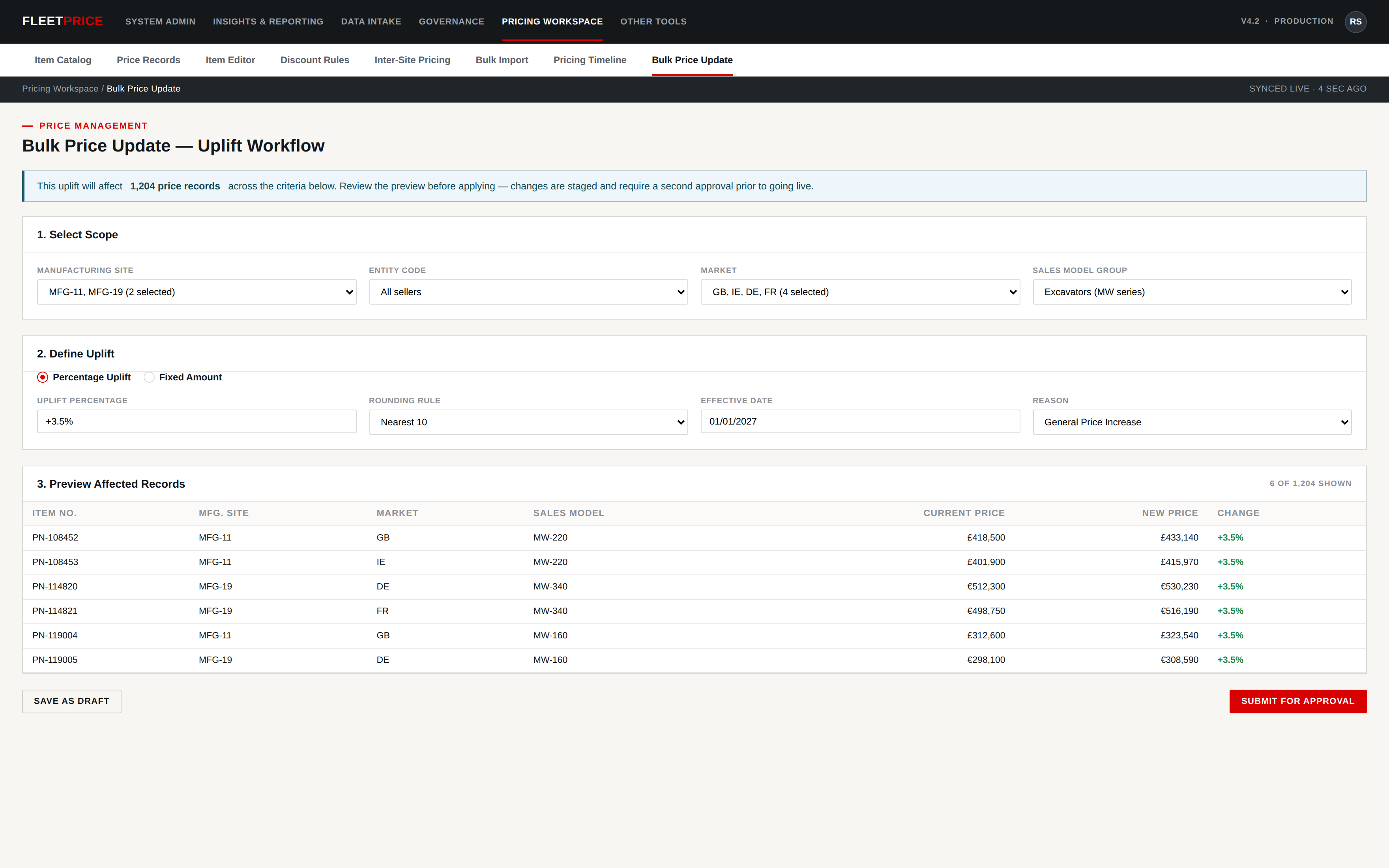Click item number PN-108453
Viewport: 1389px width, 868px height.
click(55, 562)
